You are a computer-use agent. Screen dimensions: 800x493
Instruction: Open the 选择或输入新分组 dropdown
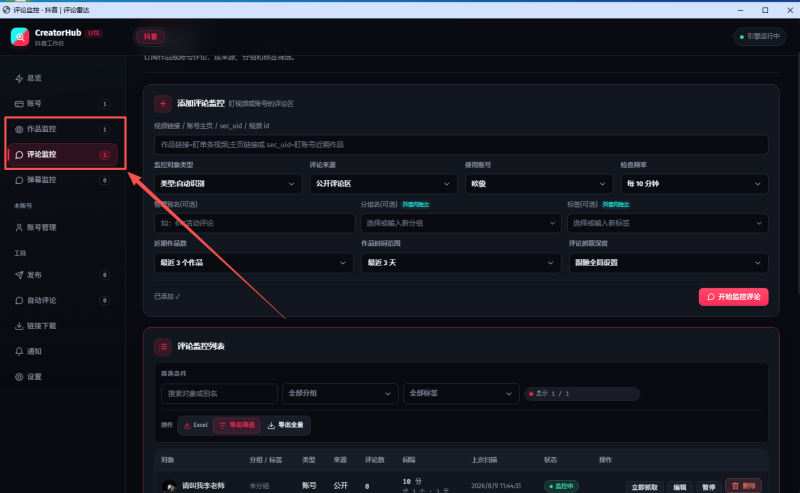click(x=461, y=223)
